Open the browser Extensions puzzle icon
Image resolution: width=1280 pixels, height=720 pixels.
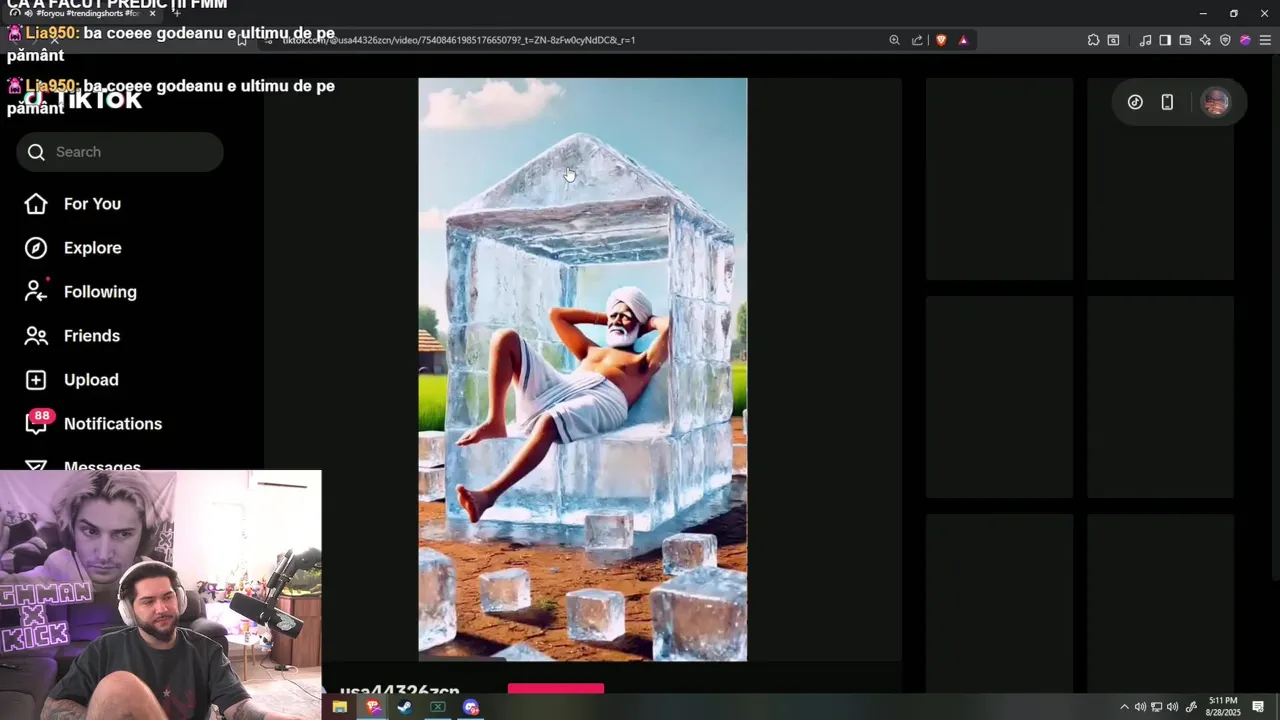pos(1093,40)
